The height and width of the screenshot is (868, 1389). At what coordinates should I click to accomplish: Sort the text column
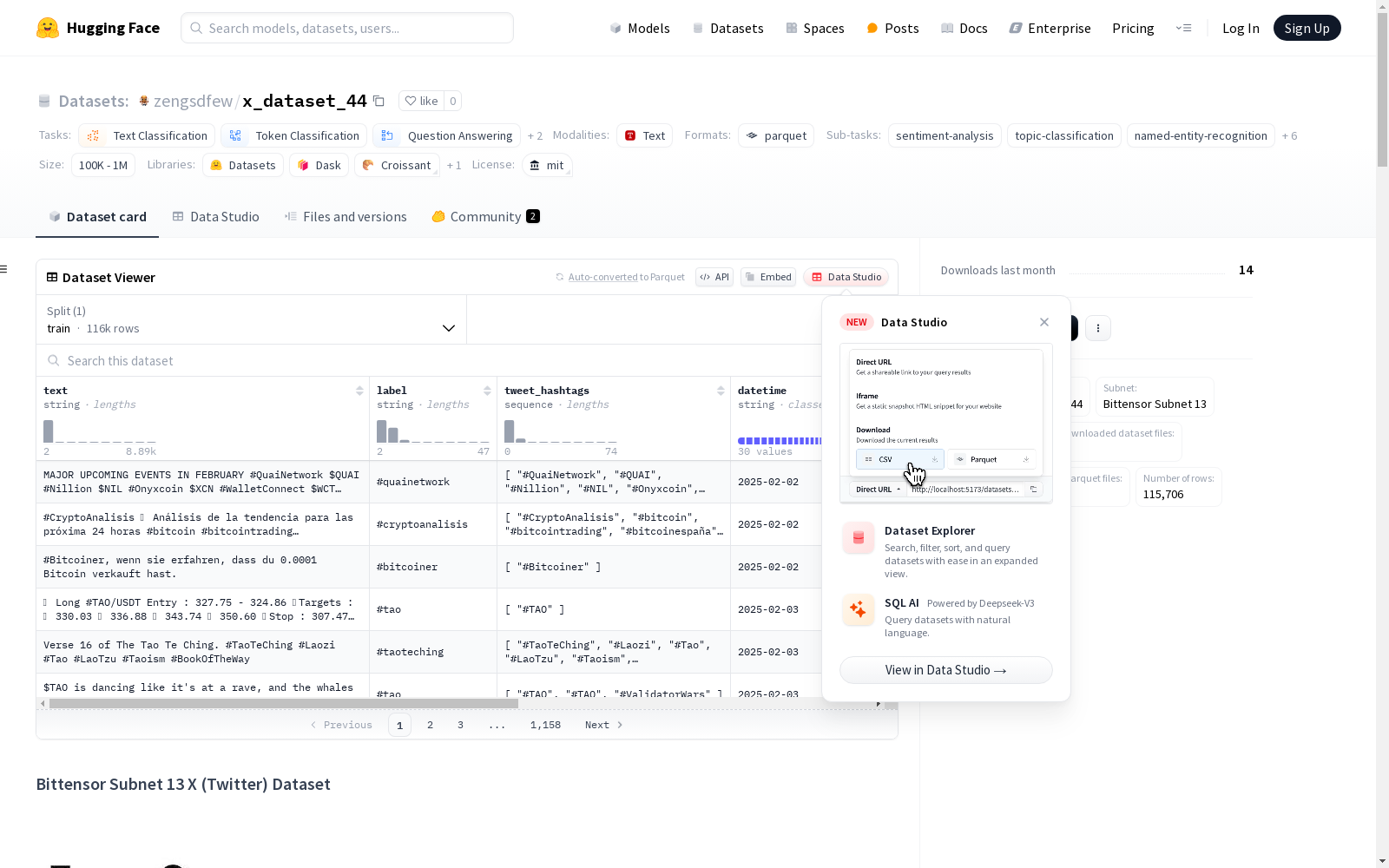[x=359, y=391]
